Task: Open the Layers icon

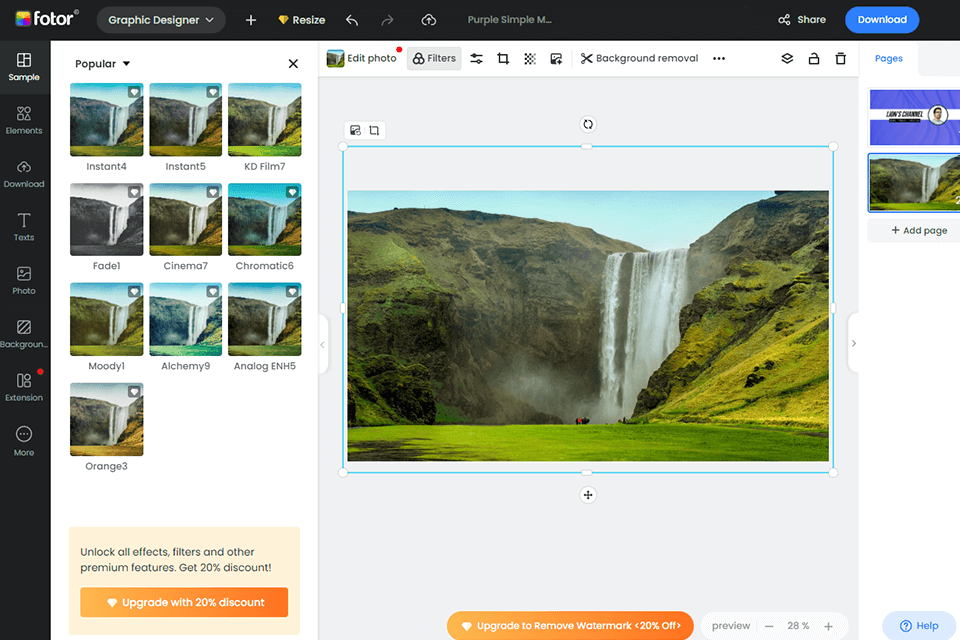Action: 787,58
